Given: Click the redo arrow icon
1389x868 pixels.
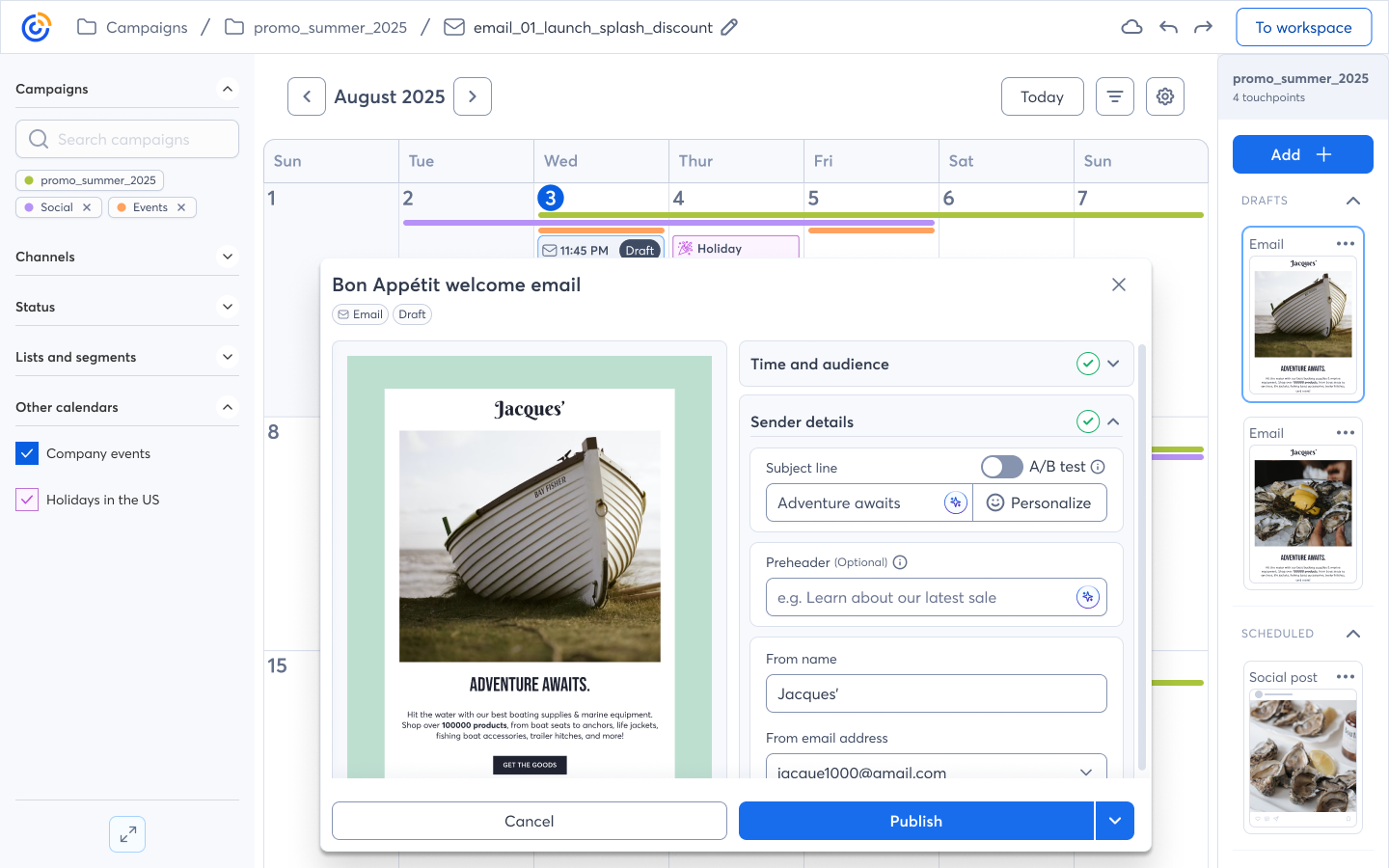Looking at the screenshot, I should tap(1203, 27).
